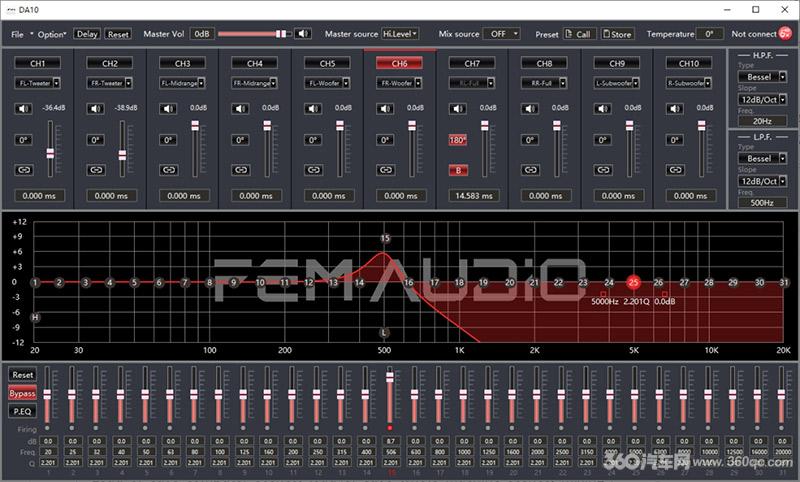
Task: Mute the CH6 channel speaker icon
Action: click(385, 108)
